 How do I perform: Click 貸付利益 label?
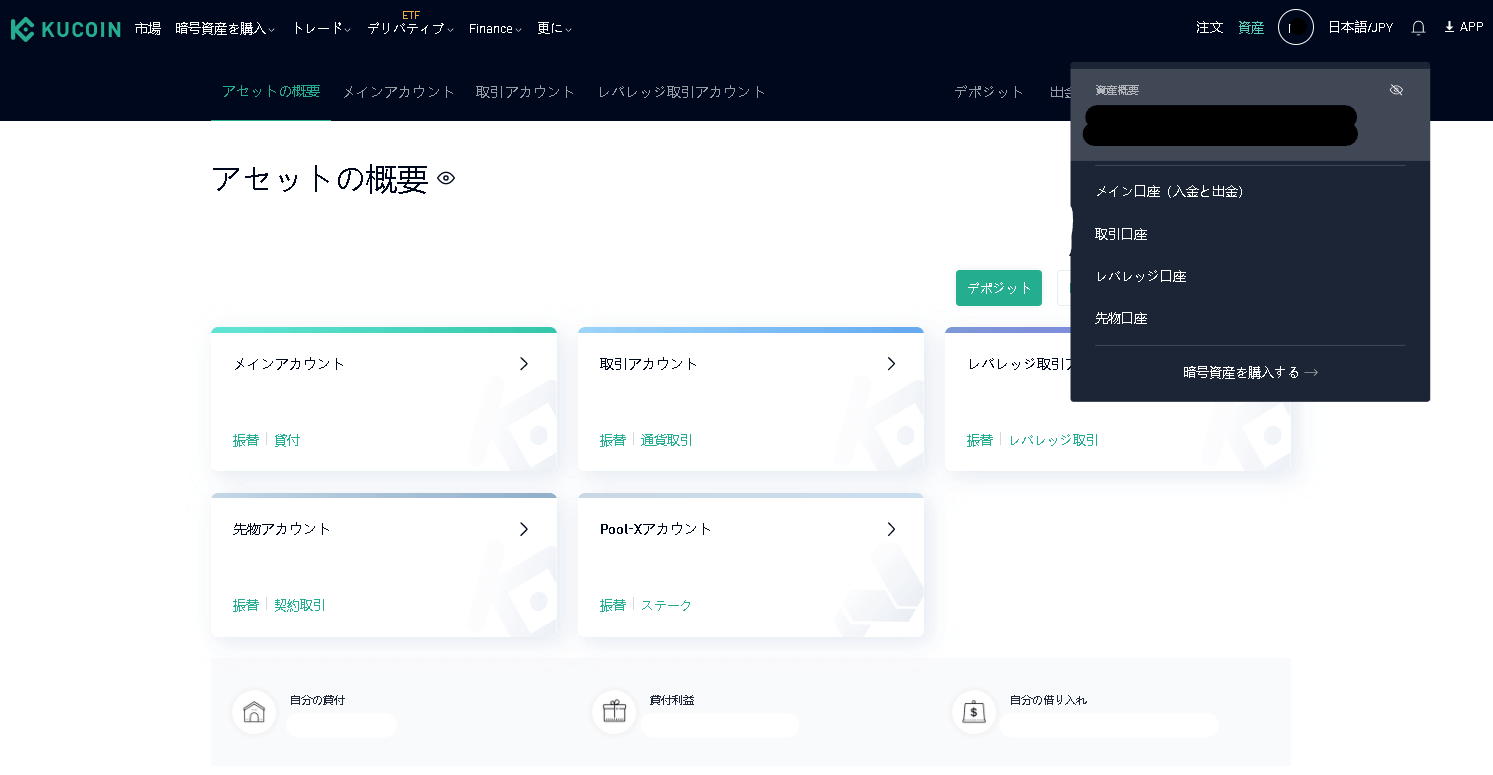[x=672, y=700]
